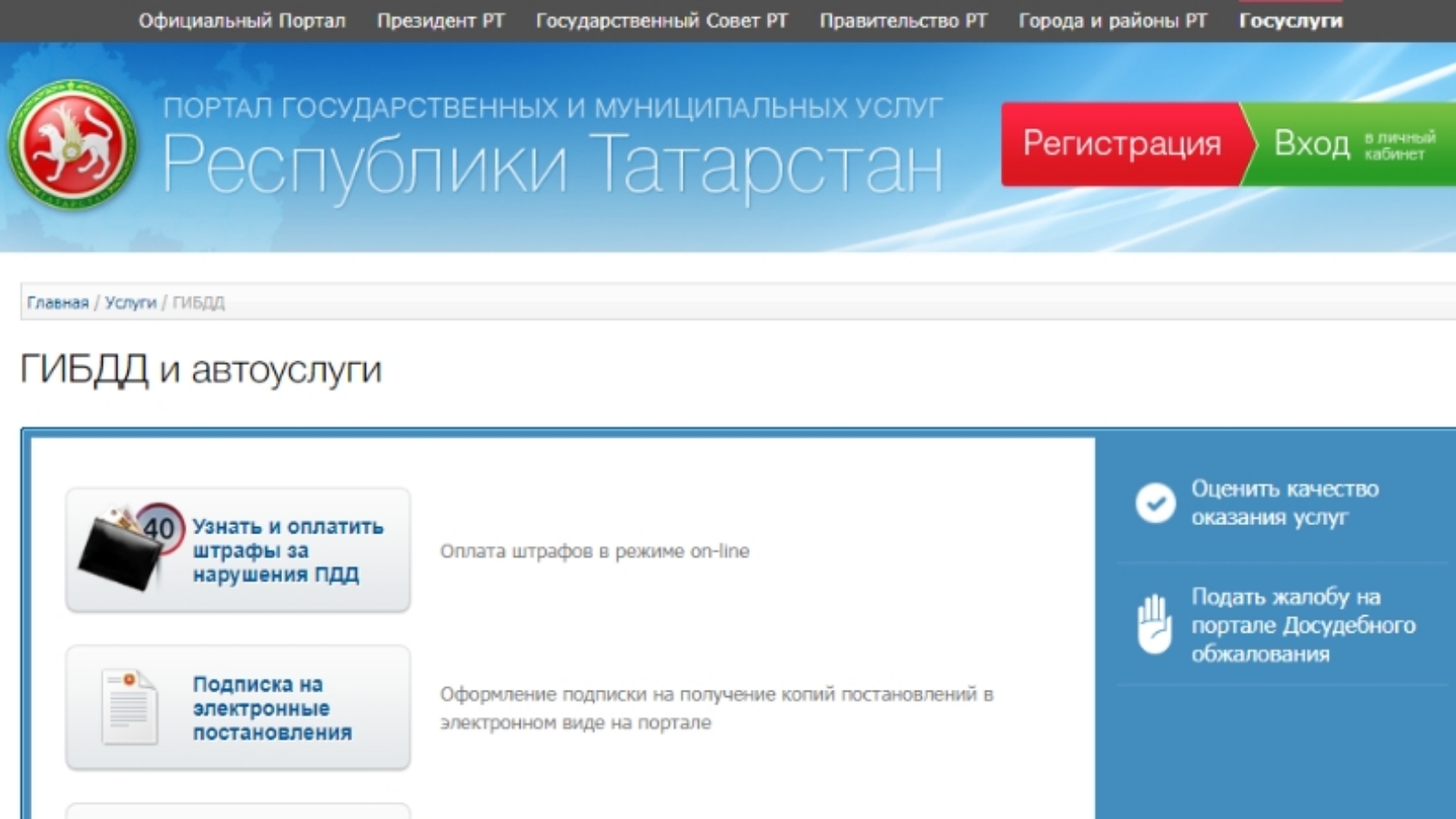Open Государственный Совет РТ in top navigation

pos(662,21)
